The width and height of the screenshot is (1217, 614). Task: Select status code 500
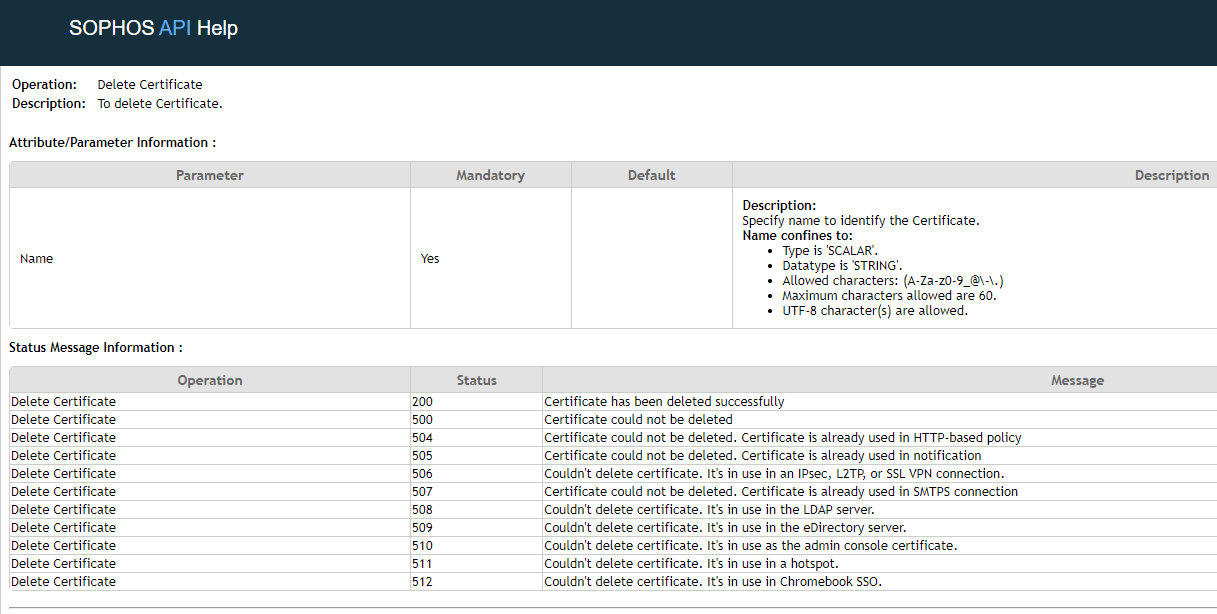point(422,420)
